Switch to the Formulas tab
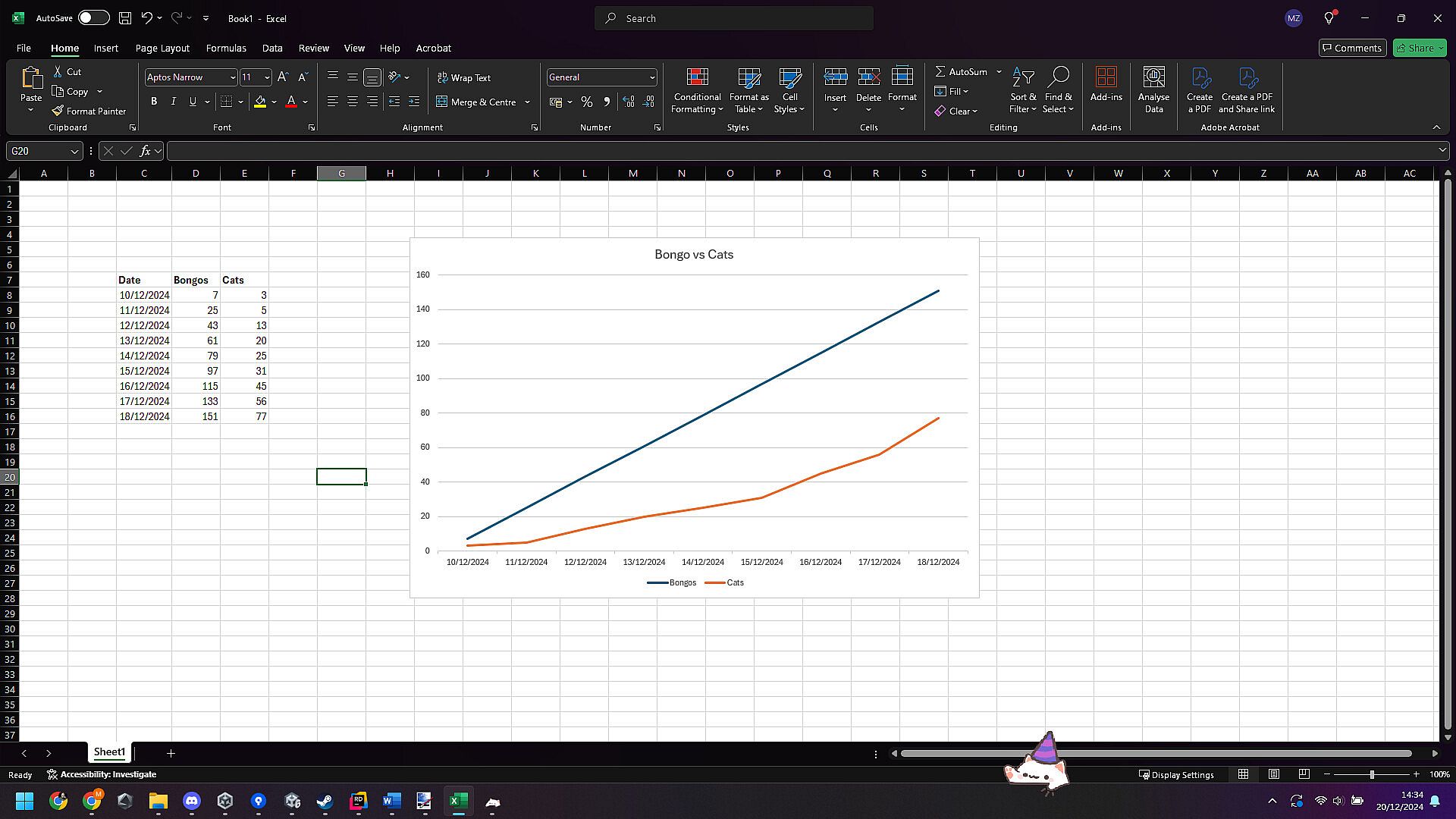Image resolution: width=1456 pixels, height=819 pixels. coord(226,48)
